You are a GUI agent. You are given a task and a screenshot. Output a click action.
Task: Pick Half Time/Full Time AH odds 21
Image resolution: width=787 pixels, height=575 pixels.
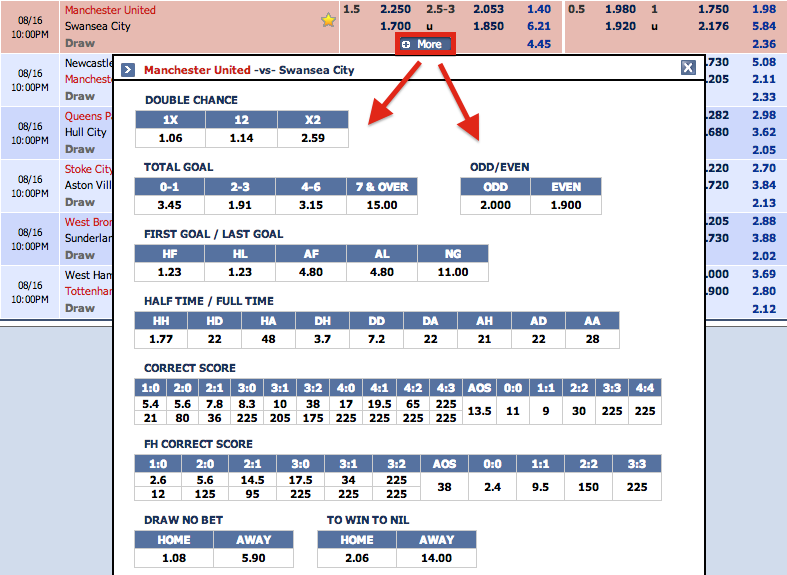coord(484,339)
